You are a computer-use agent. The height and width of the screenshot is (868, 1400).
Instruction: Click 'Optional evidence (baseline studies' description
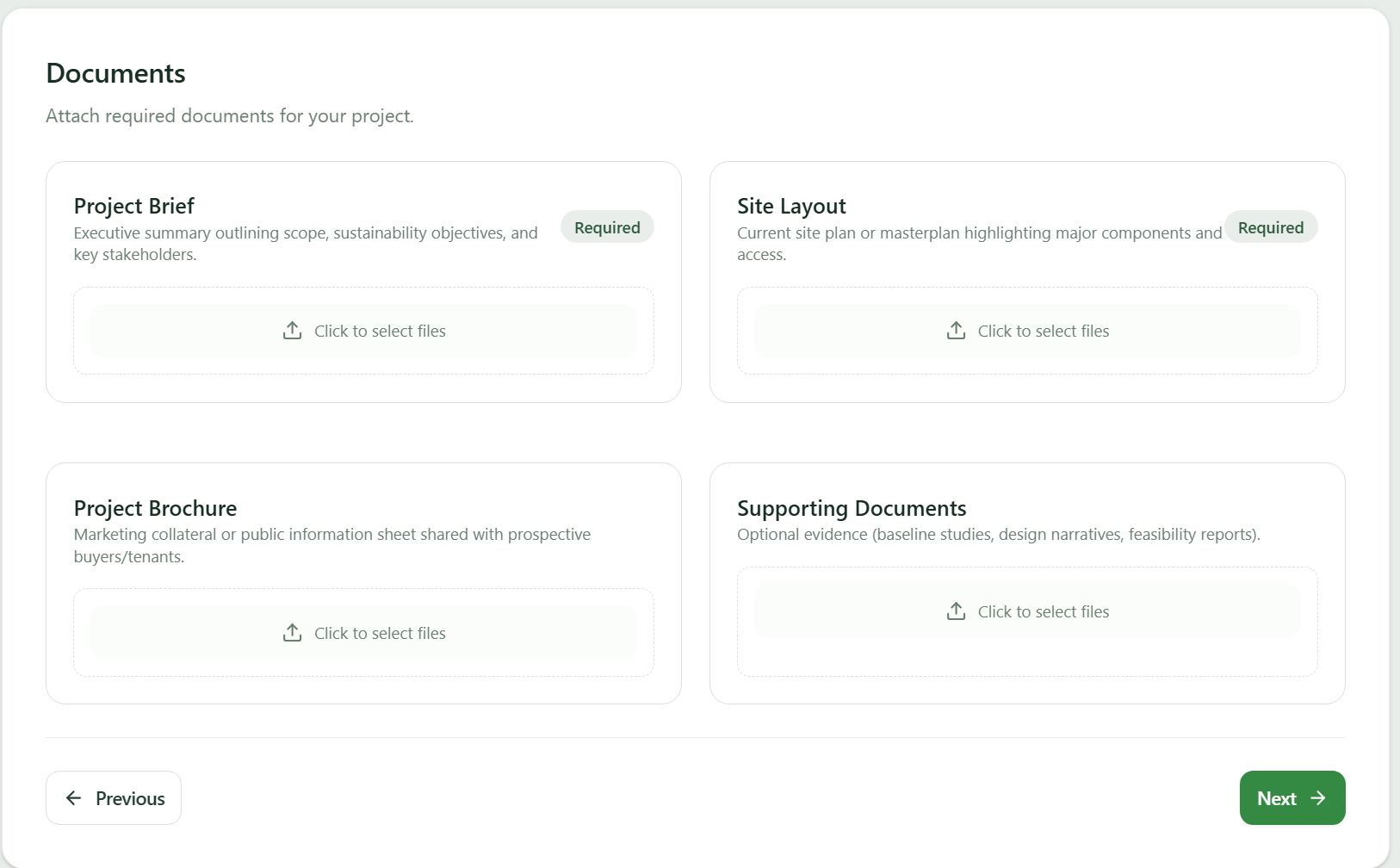(999, 535)
